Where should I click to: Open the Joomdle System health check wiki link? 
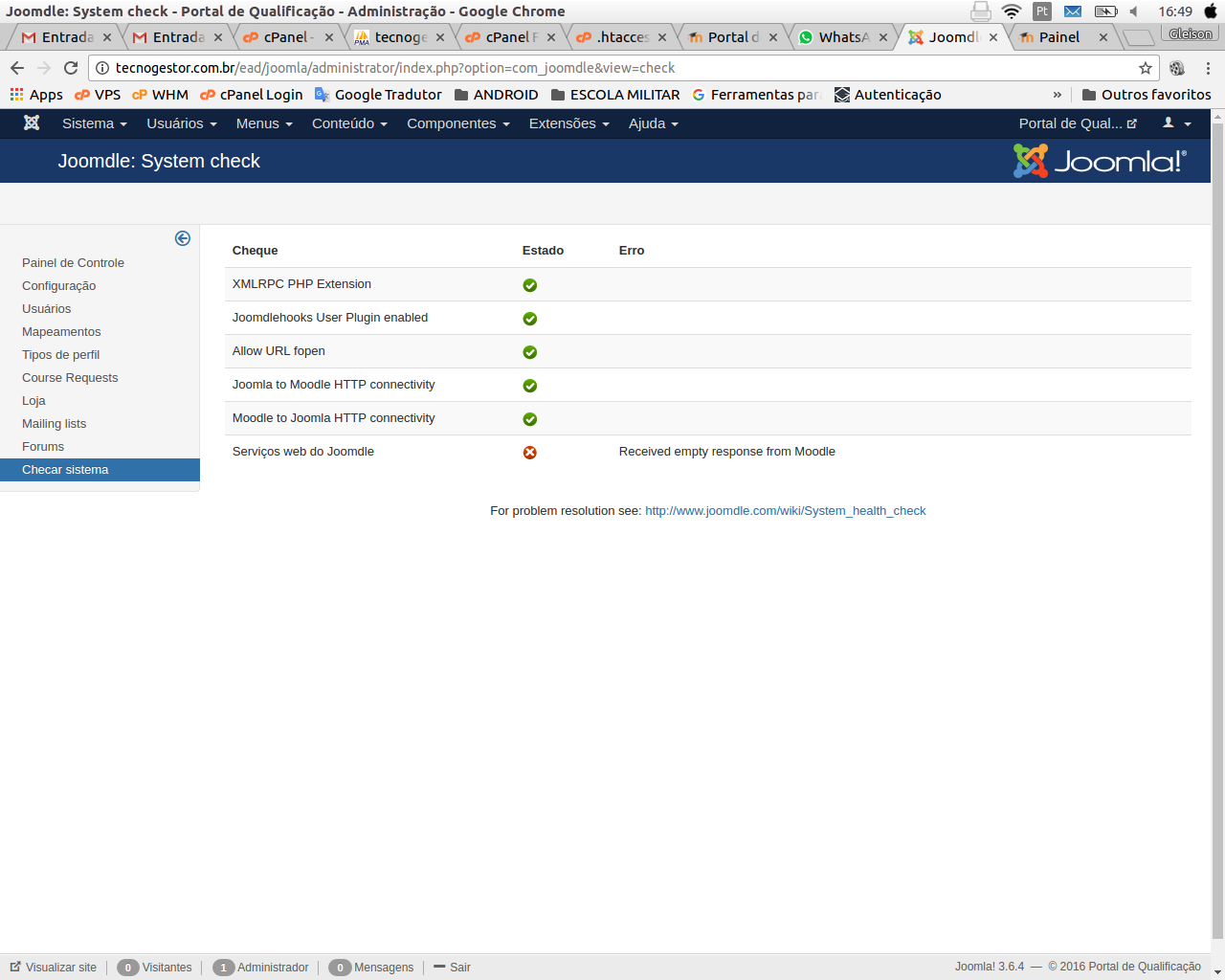pos(785,511)
